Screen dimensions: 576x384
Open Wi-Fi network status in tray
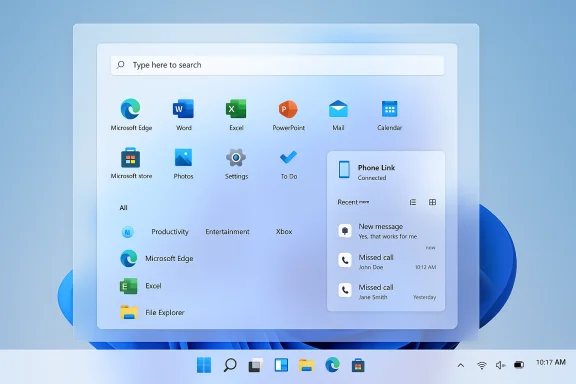tap(482, 365)
